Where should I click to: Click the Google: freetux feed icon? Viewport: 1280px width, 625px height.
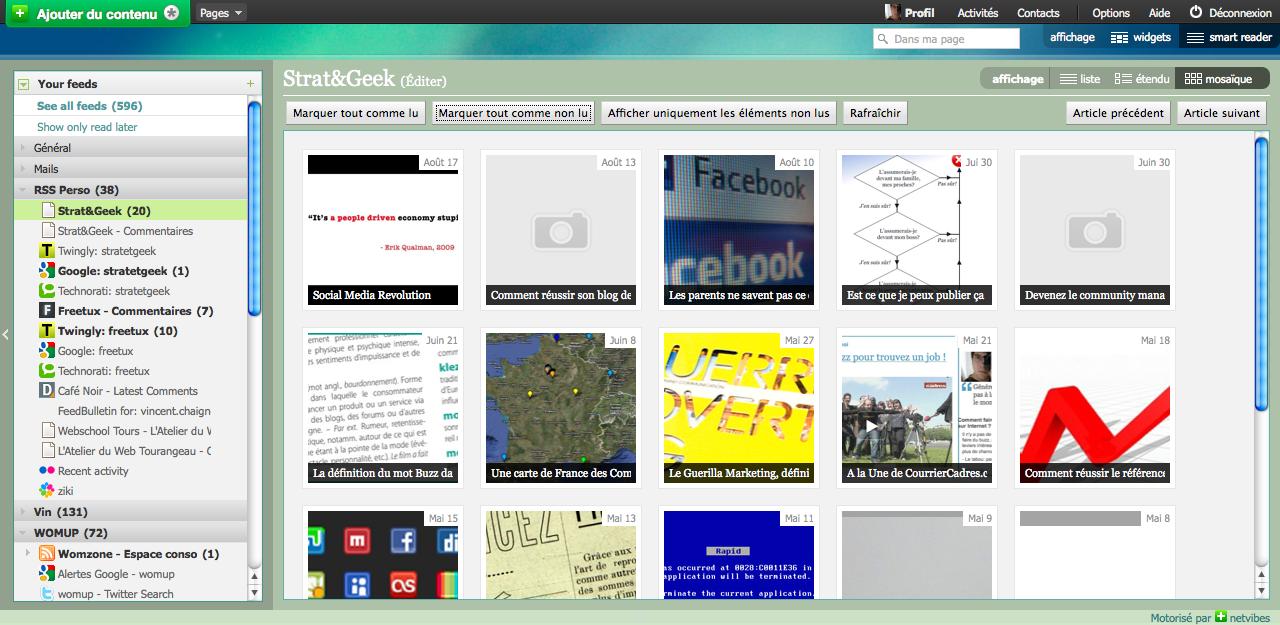46,351
